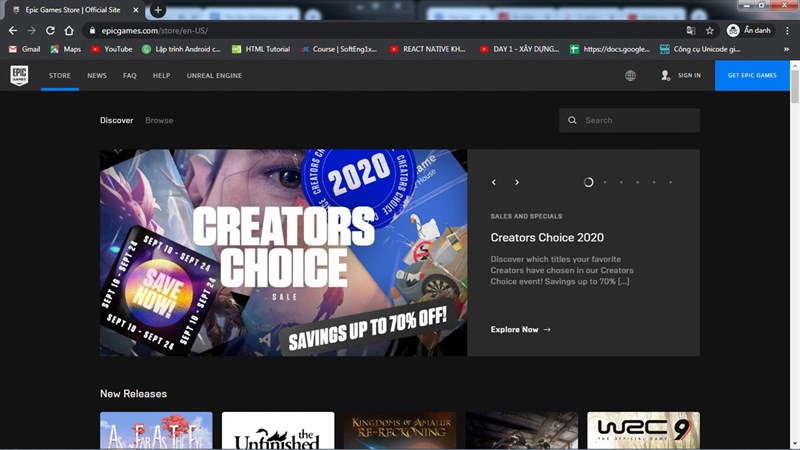Open the docs.google bookmark
This screenshot has width=800, height=450.
(610, 49)
